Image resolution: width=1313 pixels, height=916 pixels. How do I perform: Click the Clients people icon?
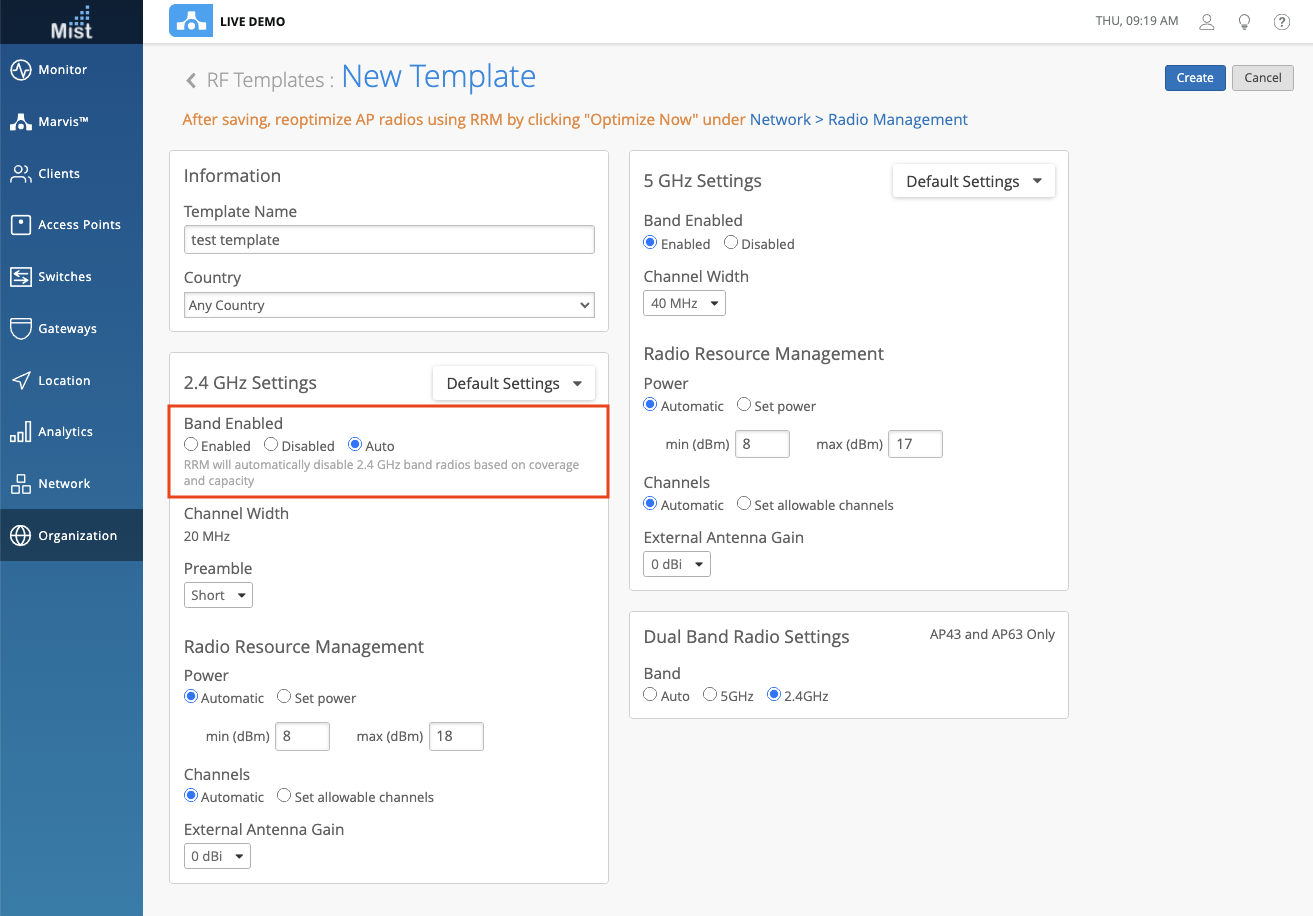21,174
